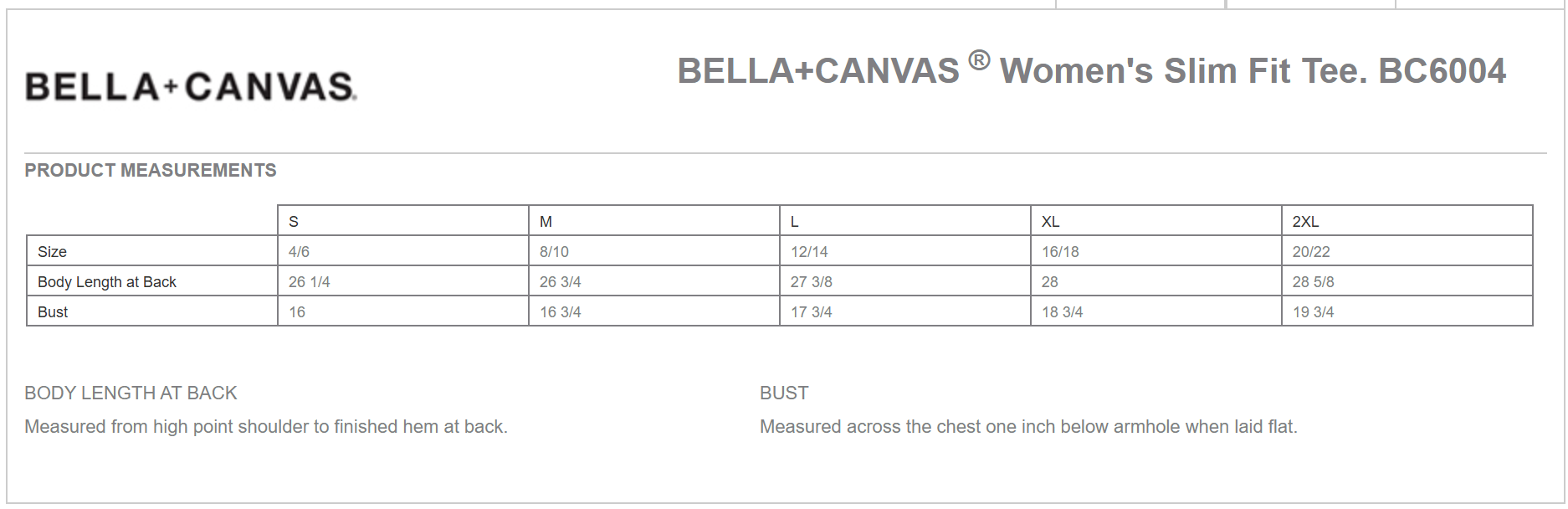Image resolution: width=1568 pixels, height=509 pixels.
Task: Click the 27 3/8 body length cell
Action: (x=812, y=282)
